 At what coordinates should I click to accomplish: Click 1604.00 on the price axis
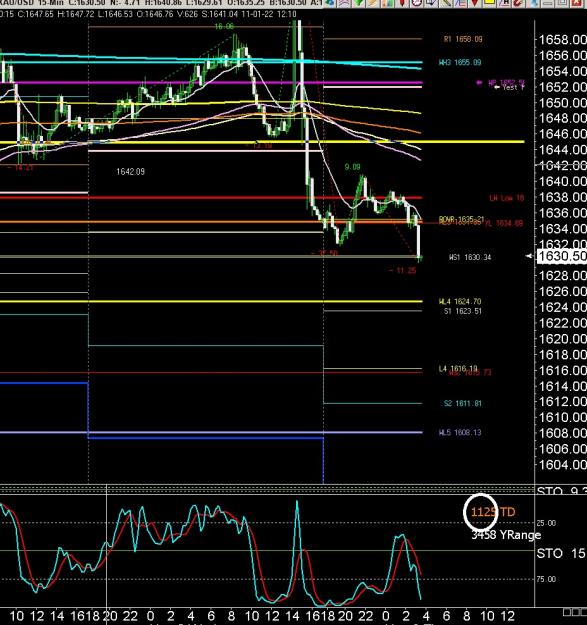[562, 464]
